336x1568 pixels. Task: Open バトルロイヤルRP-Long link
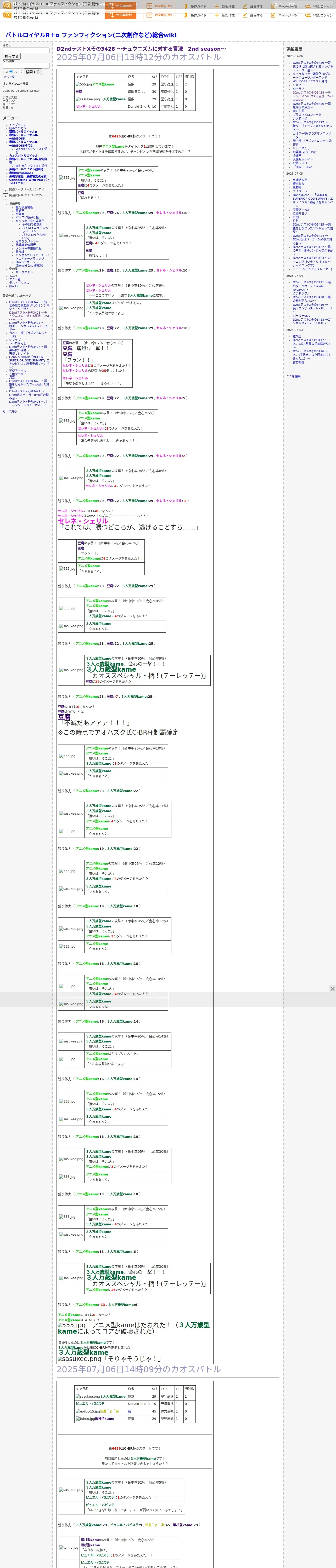[35, 236]
